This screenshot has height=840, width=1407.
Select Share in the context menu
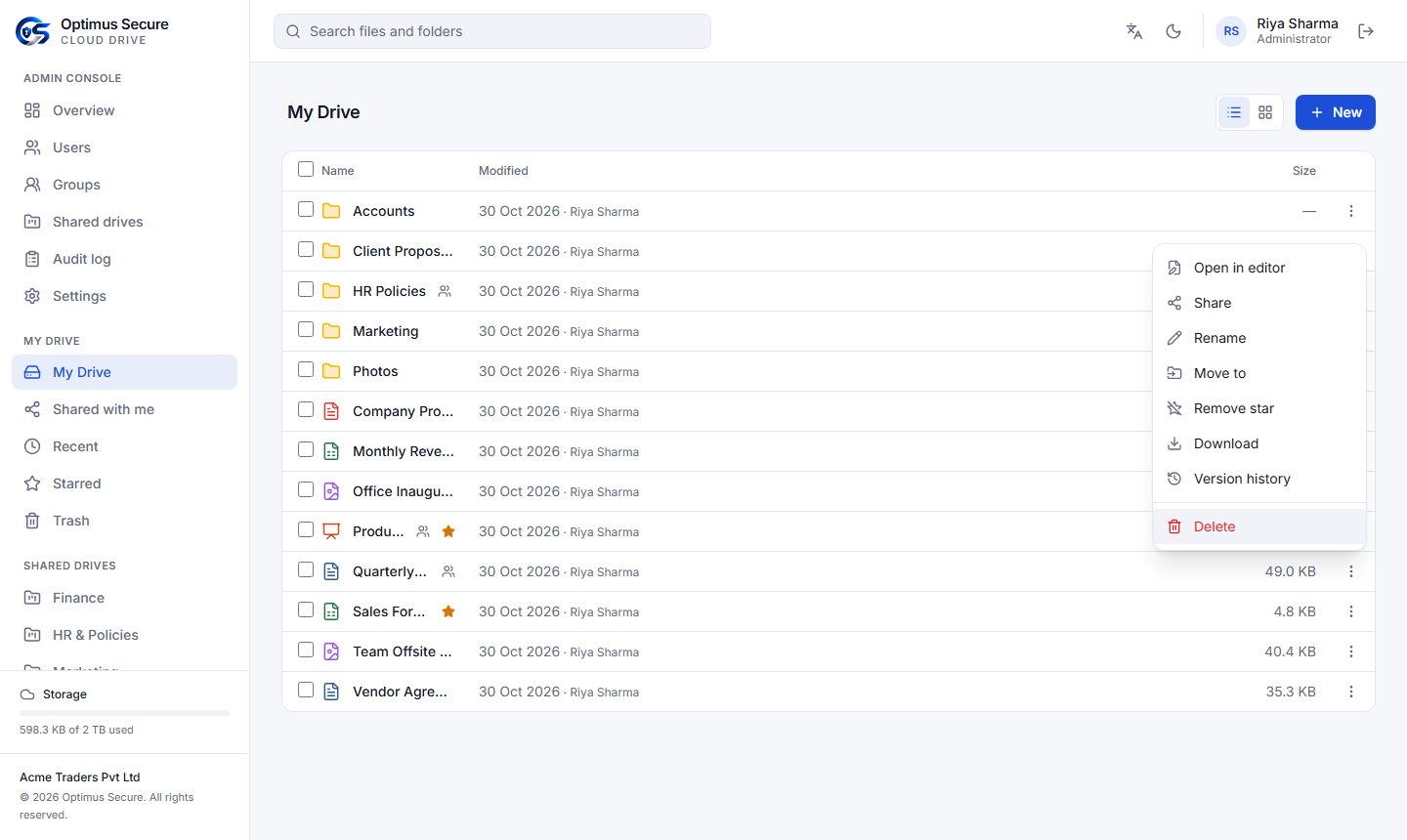click(x=1259, y=303)
